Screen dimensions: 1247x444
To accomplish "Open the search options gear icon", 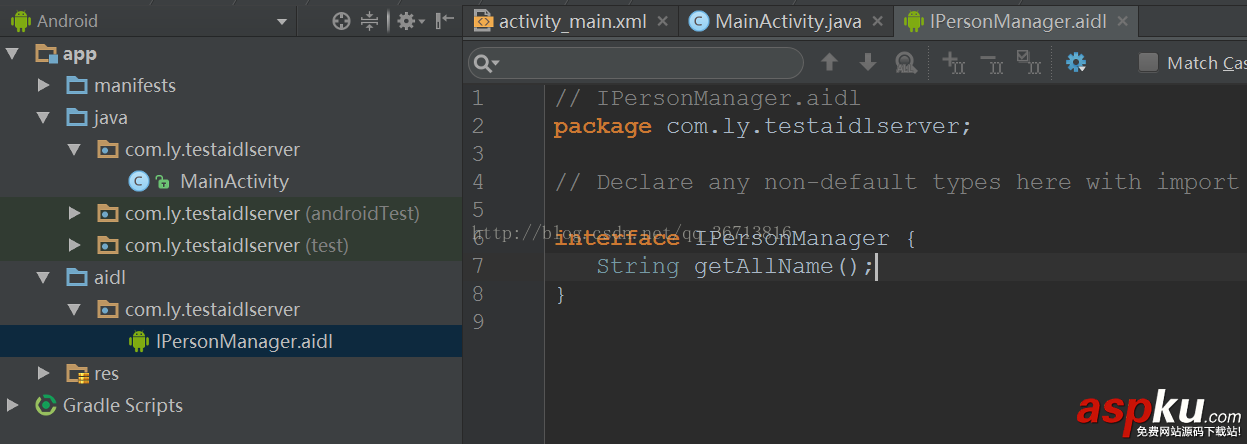I will pyautogui.click(x=1076, y=63).
